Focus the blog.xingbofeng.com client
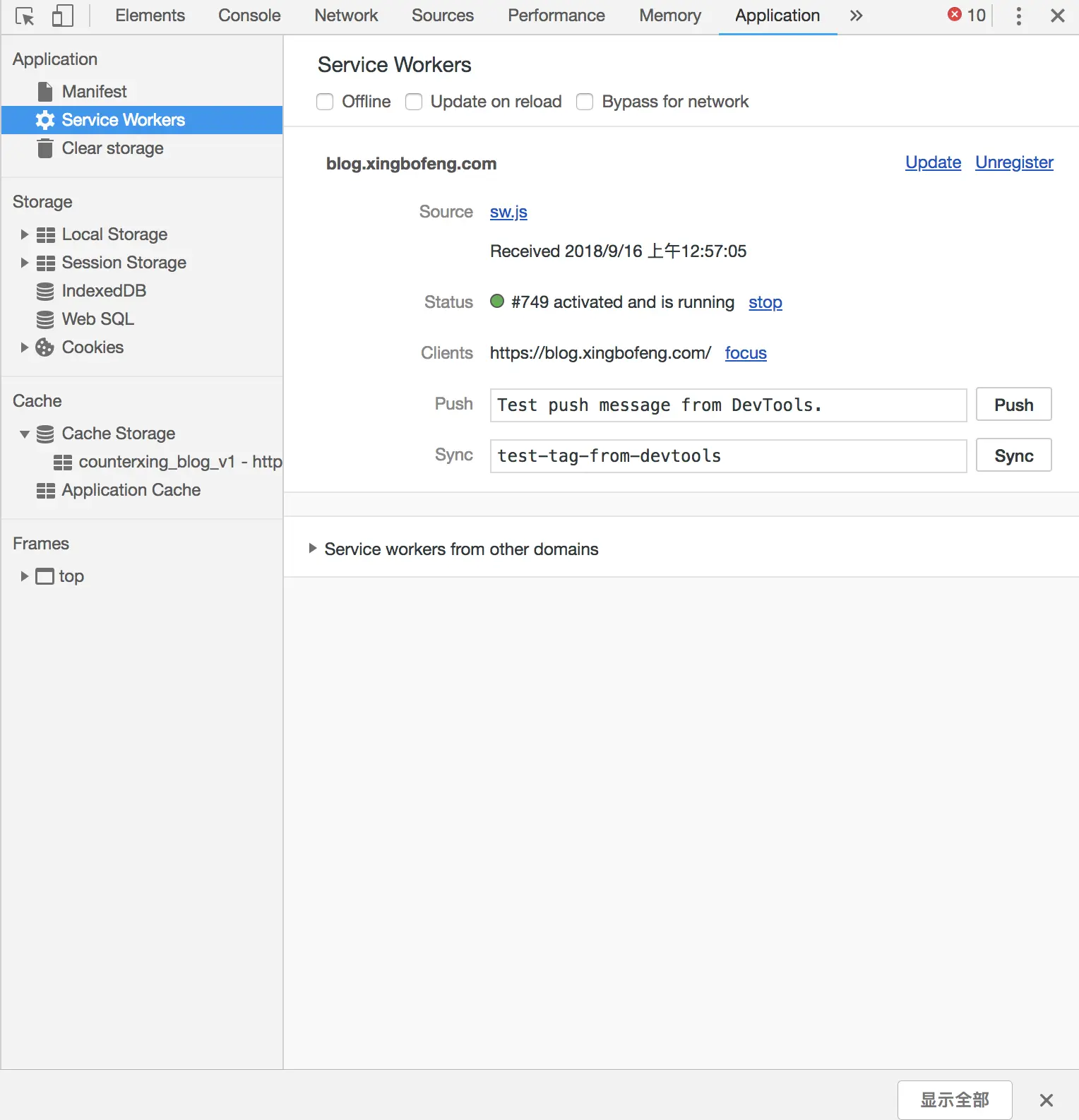The image size is (1079, 1120). [746, 353]
